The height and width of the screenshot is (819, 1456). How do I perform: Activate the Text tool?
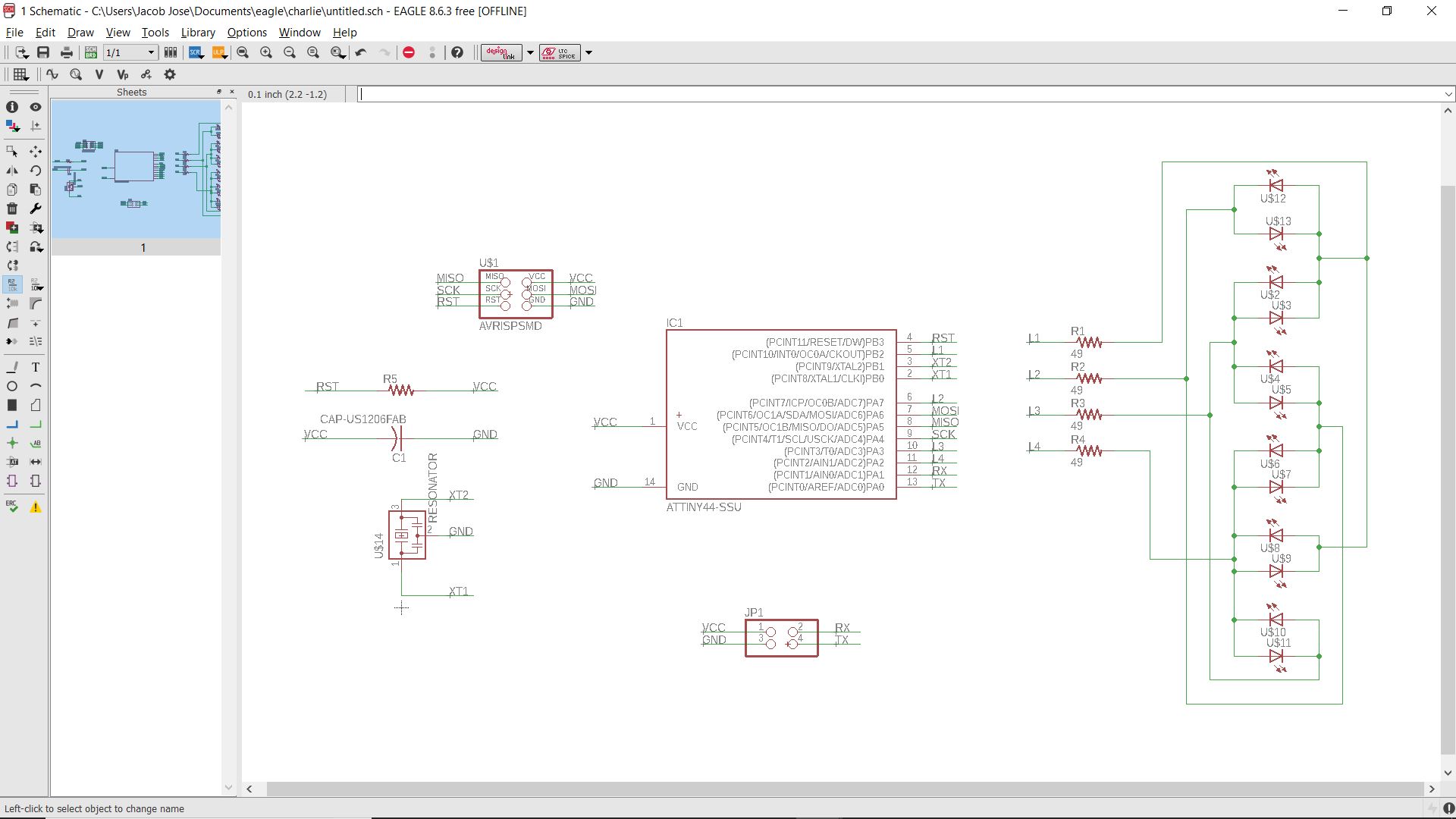[x=36, y=367]
